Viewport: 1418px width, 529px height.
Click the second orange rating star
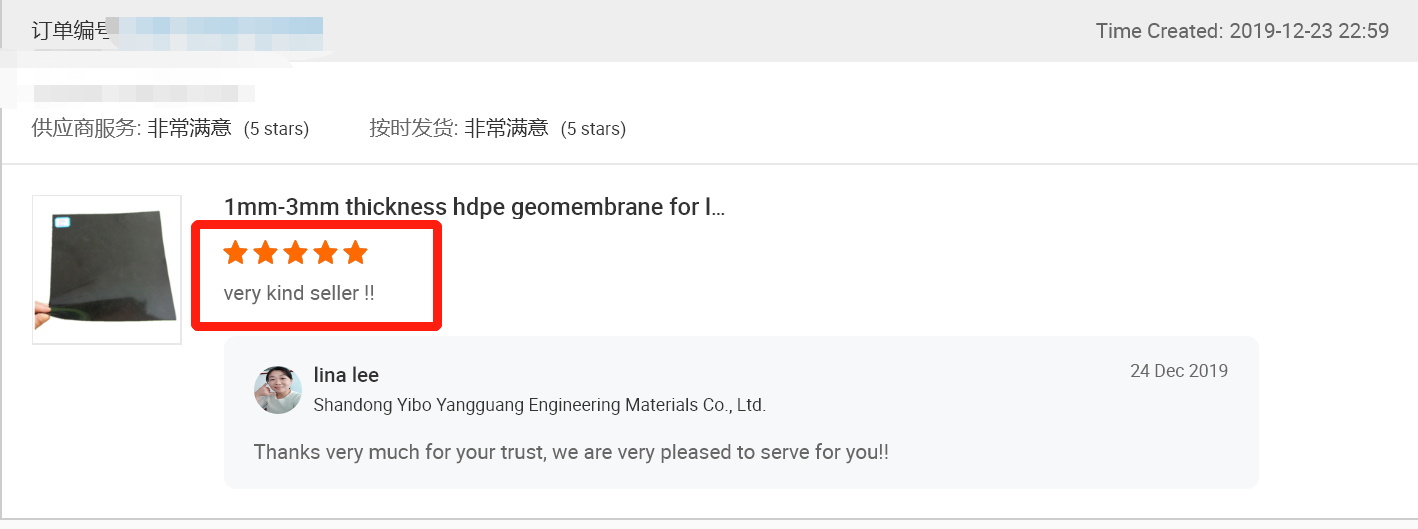[x=266, y=252]
